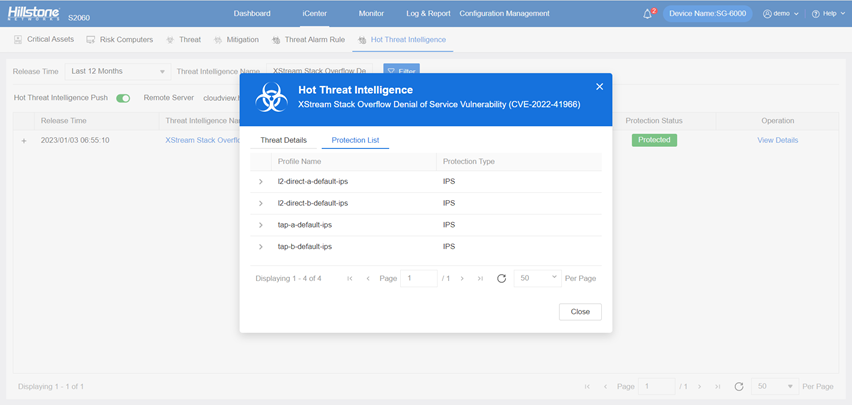852x405 pixels.
Task: Open the 50 Per Page dropdown in dialog
Action: 537,278
